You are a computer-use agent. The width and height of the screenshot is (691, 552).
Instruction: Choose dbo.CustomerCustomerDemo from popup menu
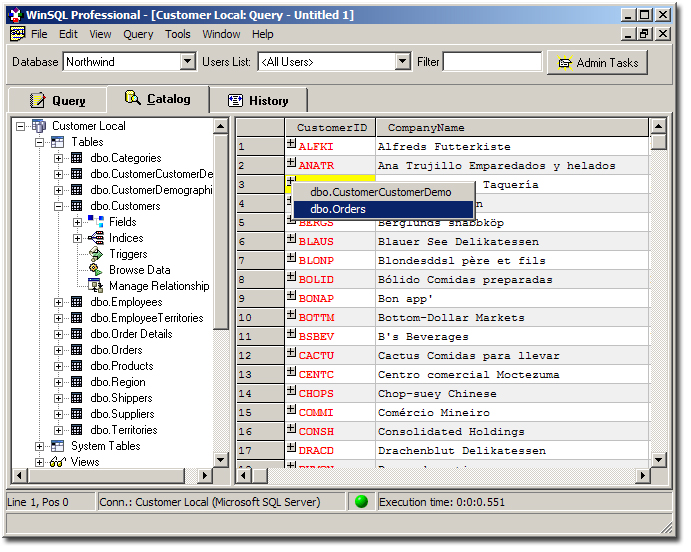coord(383,192)
